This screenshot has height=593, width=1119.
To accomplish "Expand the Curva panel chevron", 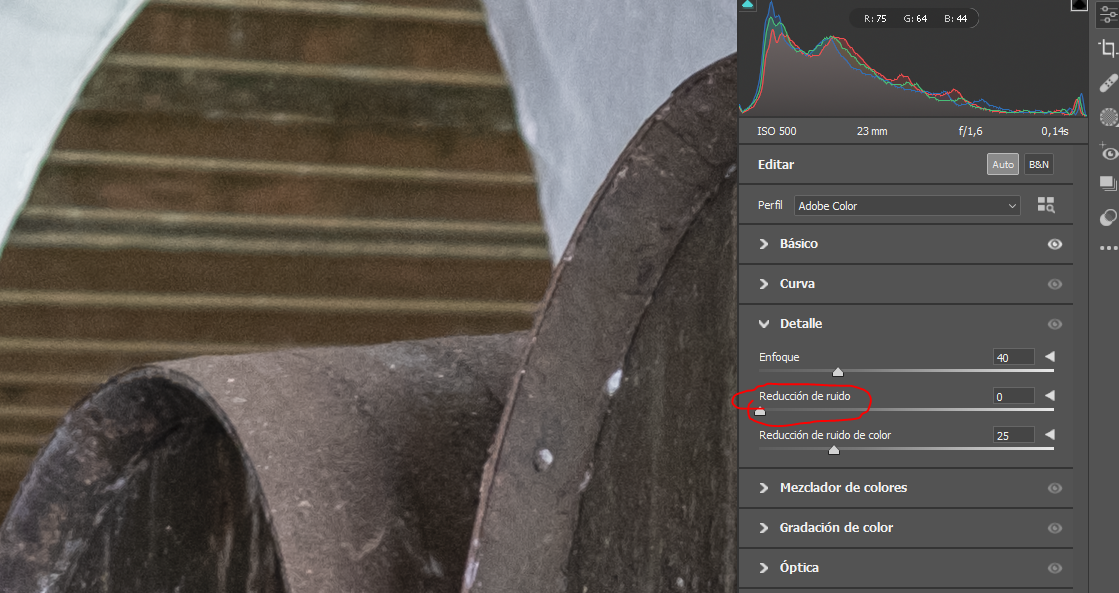I will tap(764, 284).
